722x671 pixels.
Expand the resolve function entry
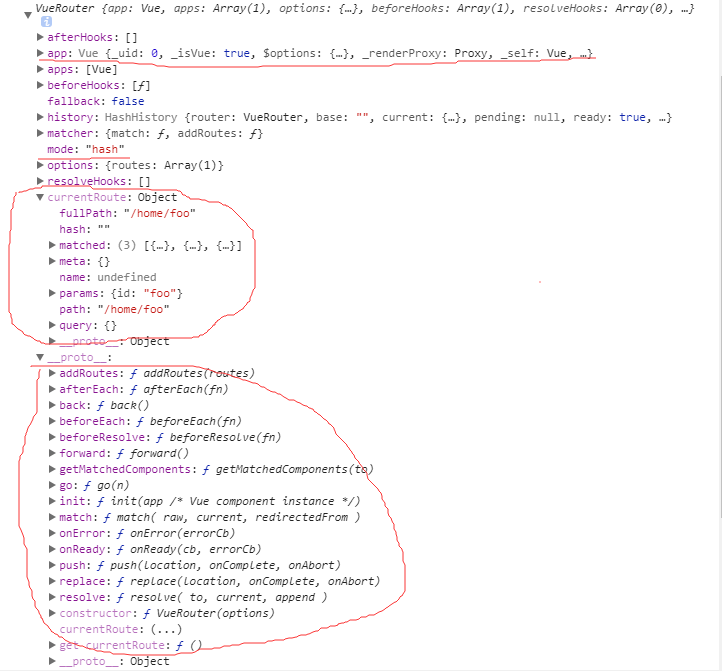click(x=52, y=597)
